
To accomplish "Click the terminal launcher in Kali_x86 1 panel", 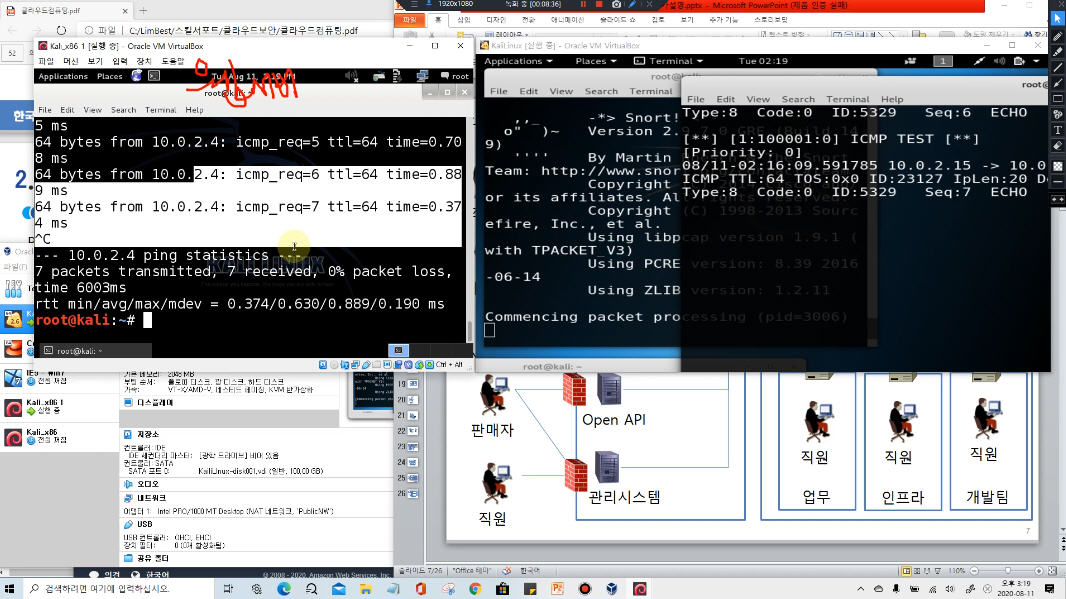I will tap(154, 76).
